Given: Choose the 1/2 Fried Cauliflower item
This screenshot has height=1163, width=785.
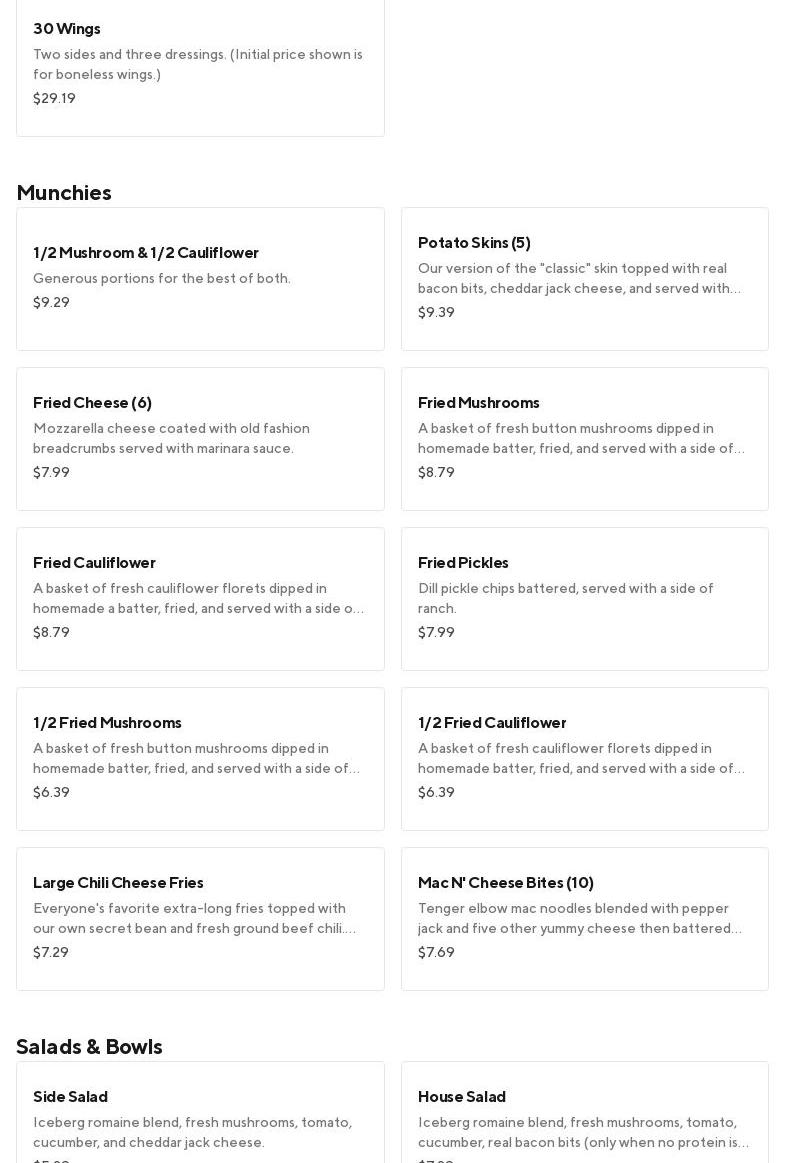Looking at the screenshot, I should (x=584, y=758).
